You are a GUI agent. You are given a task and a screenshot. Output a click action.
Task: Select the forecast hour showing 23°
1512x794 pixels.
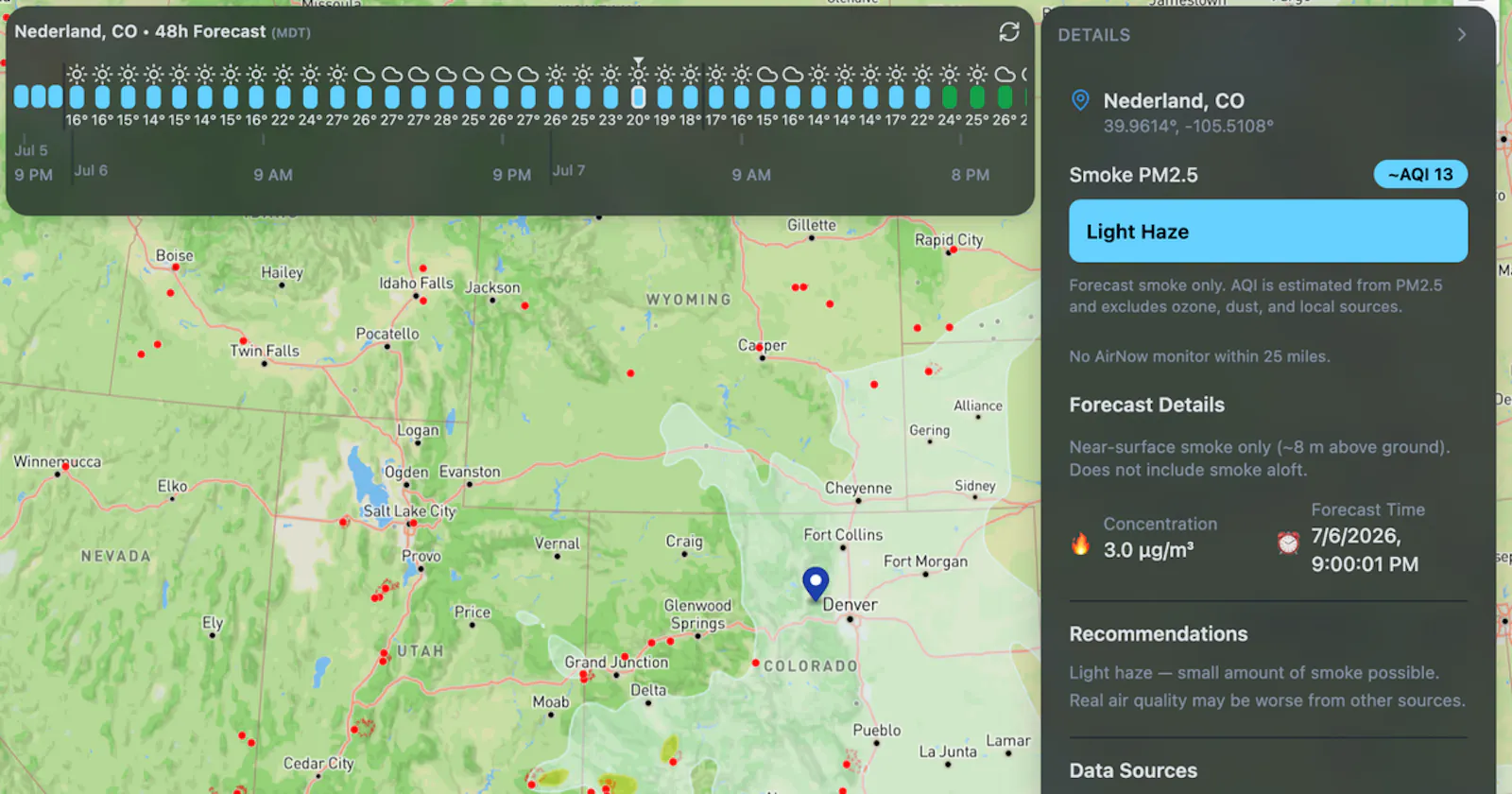coord(610,96)
